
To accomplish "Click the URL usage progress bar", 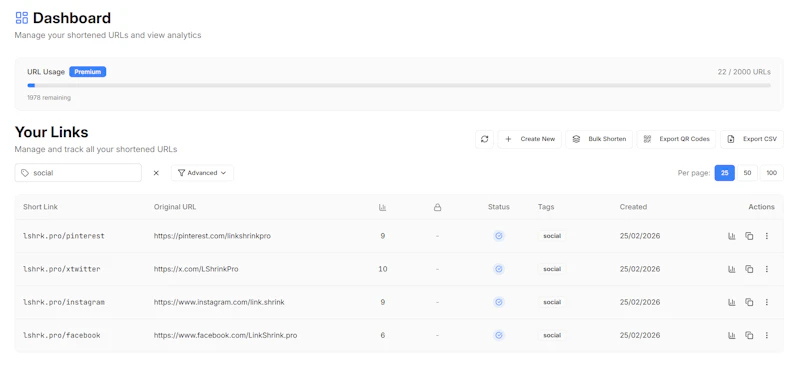I will coord(399,86).
